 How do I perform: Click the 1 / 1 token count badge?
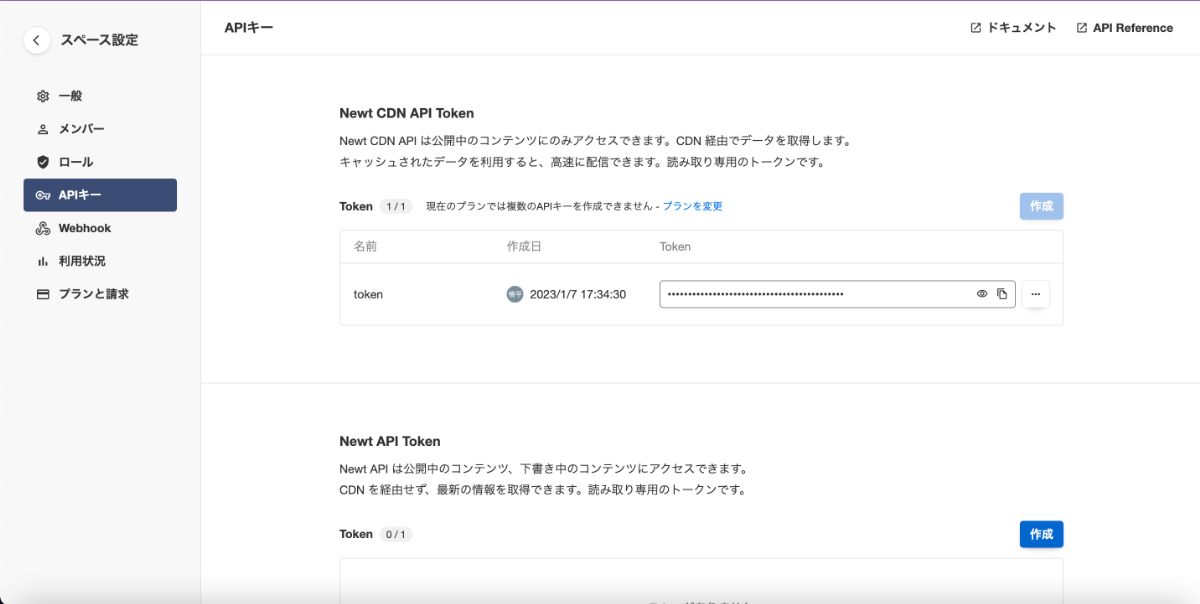click(396, 206)
